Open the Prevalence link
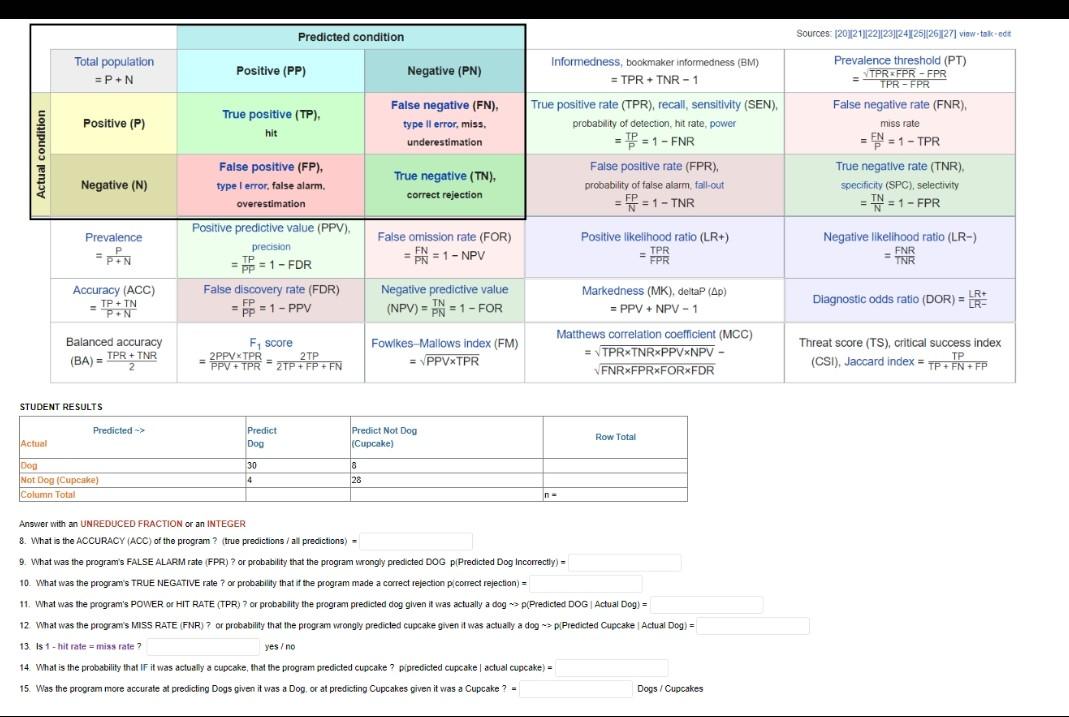 [x=114, y=237]
